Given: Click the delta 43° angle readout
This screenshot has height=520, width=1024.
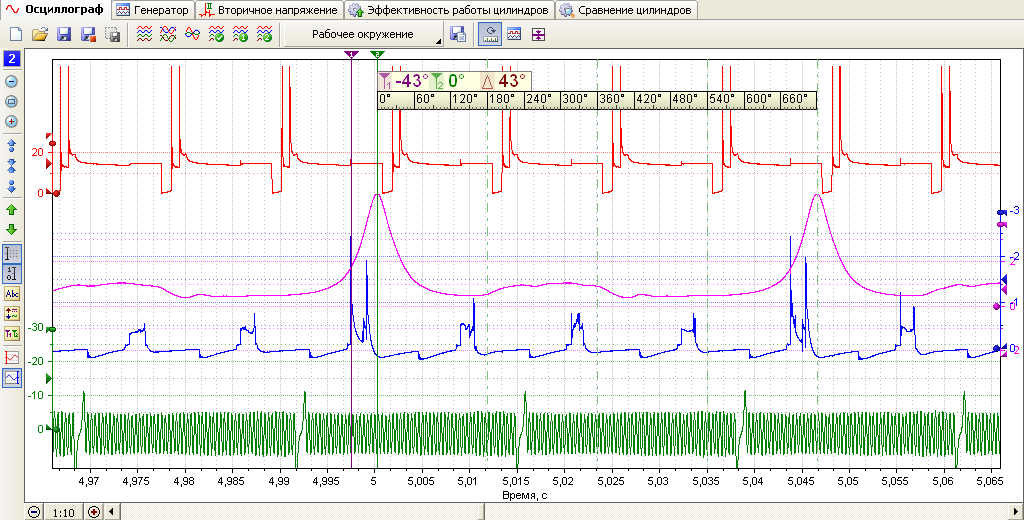Looking at the screenshot, I should [503, 81].
